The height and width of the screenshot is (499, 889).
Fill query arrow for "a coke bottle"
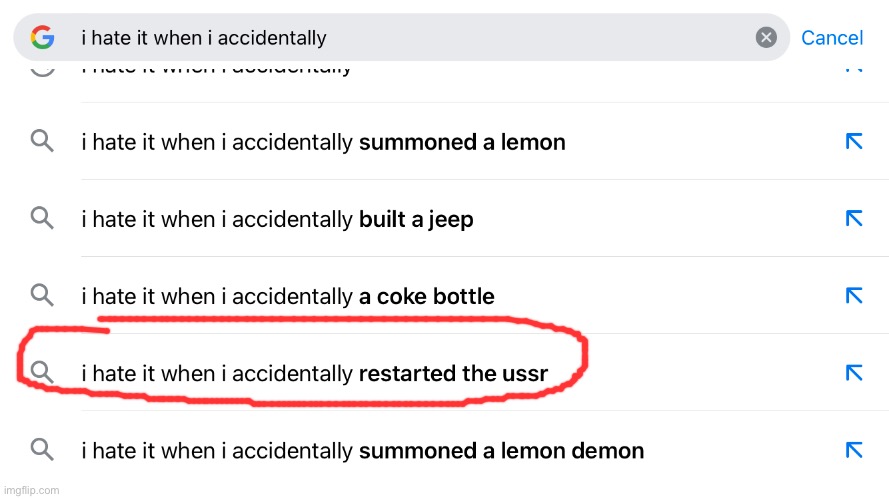(x=854, y=295)
